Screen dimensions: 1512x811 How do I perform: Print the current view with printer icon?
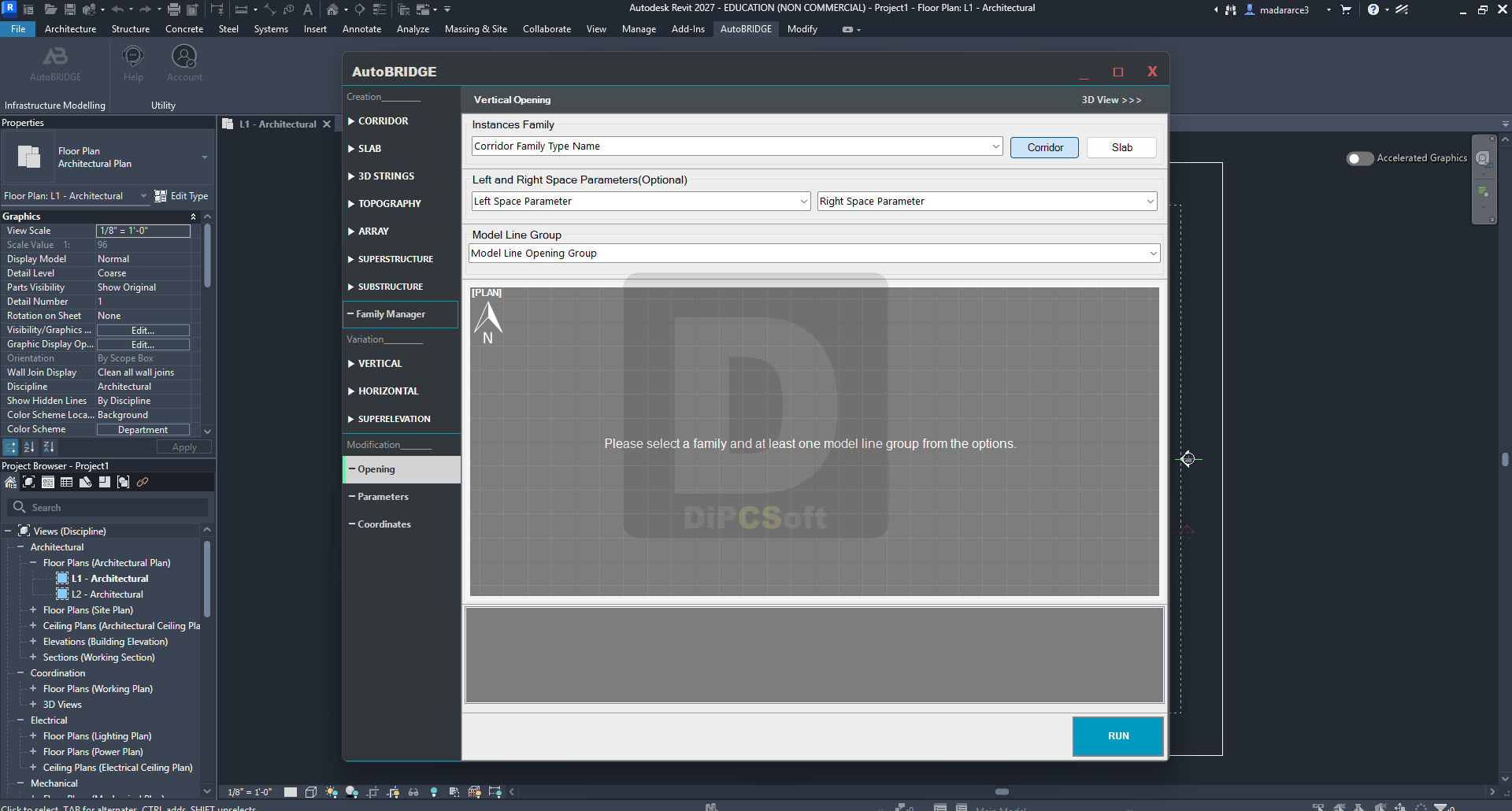point(174,9)
